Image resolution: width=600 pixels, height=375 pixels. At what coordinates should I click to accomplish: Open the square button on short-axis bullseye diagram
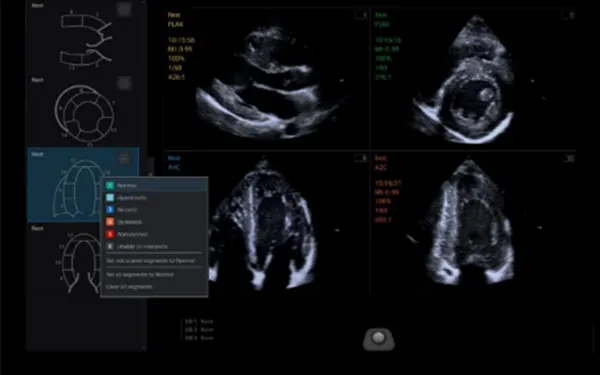(x=124, y=83)
